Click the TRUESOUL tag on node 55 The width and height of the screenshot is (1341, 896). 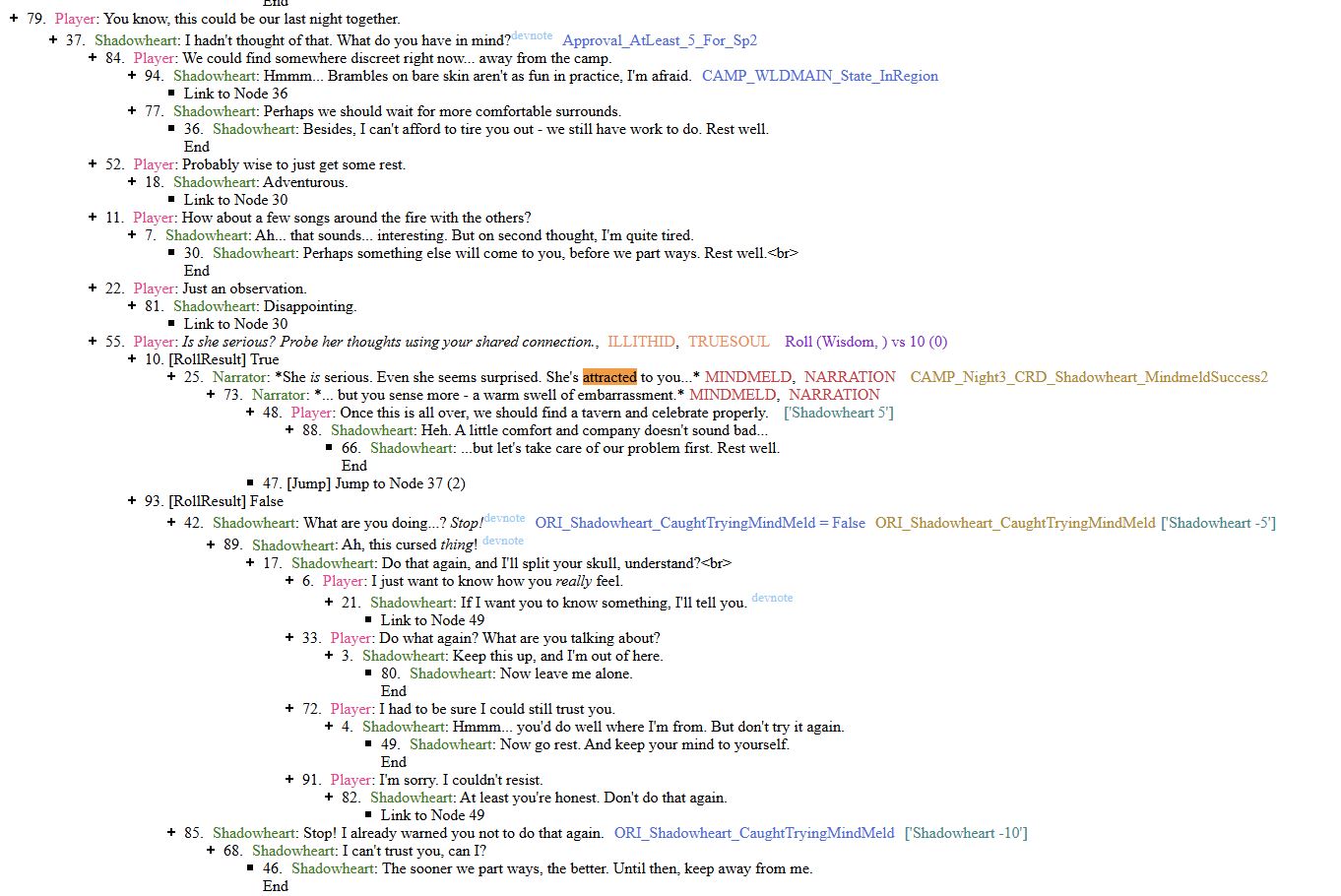729,342
